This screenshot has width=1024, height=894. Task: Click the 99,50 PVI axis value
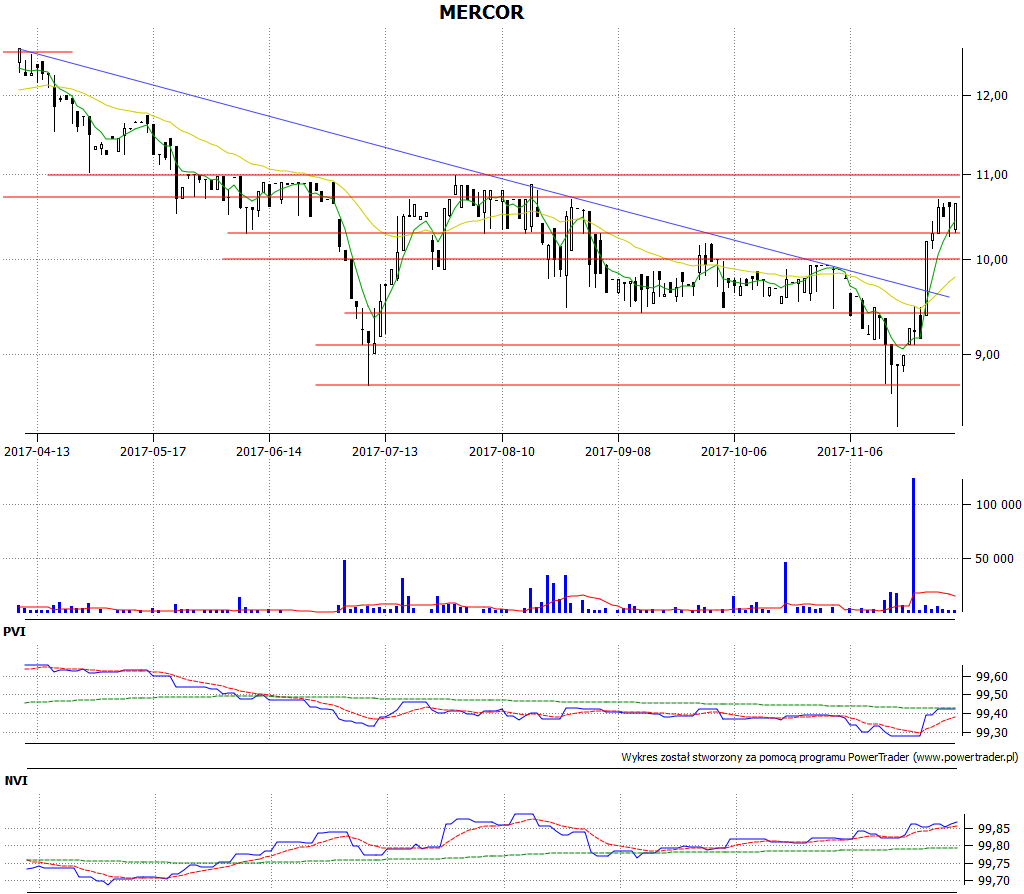pyautogui.click(x=991, y=695)
